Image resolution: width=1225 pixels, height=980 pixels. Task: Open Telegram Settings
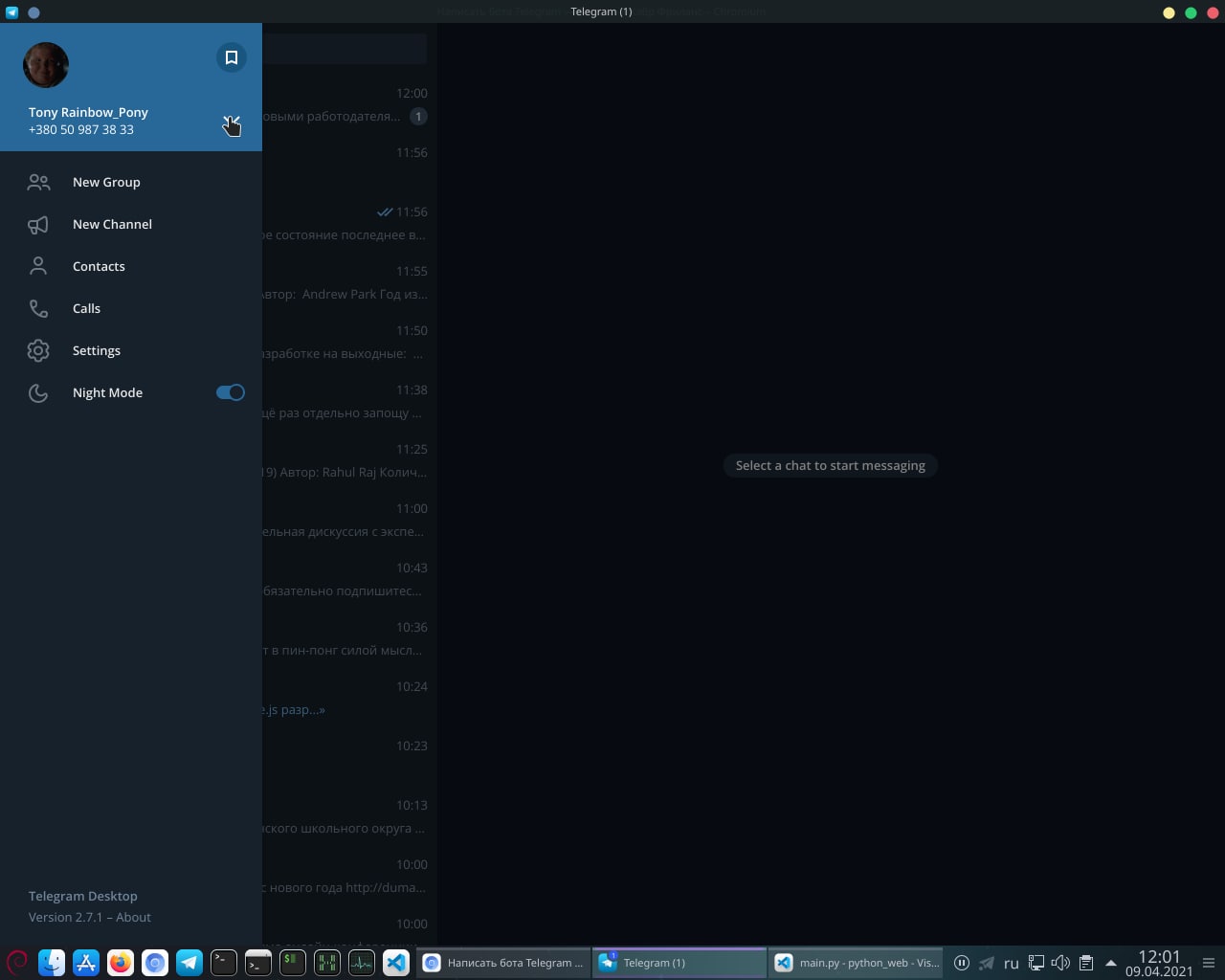pos(131,350)
